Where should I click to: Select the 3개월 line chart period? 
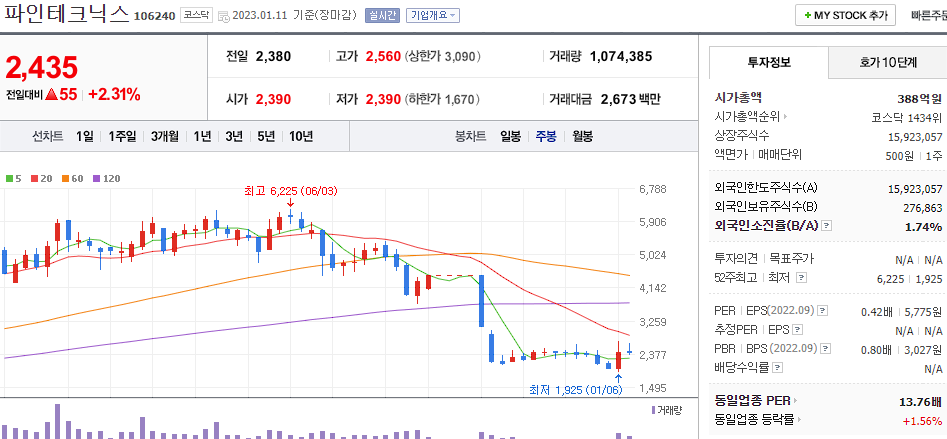[165, 136]
